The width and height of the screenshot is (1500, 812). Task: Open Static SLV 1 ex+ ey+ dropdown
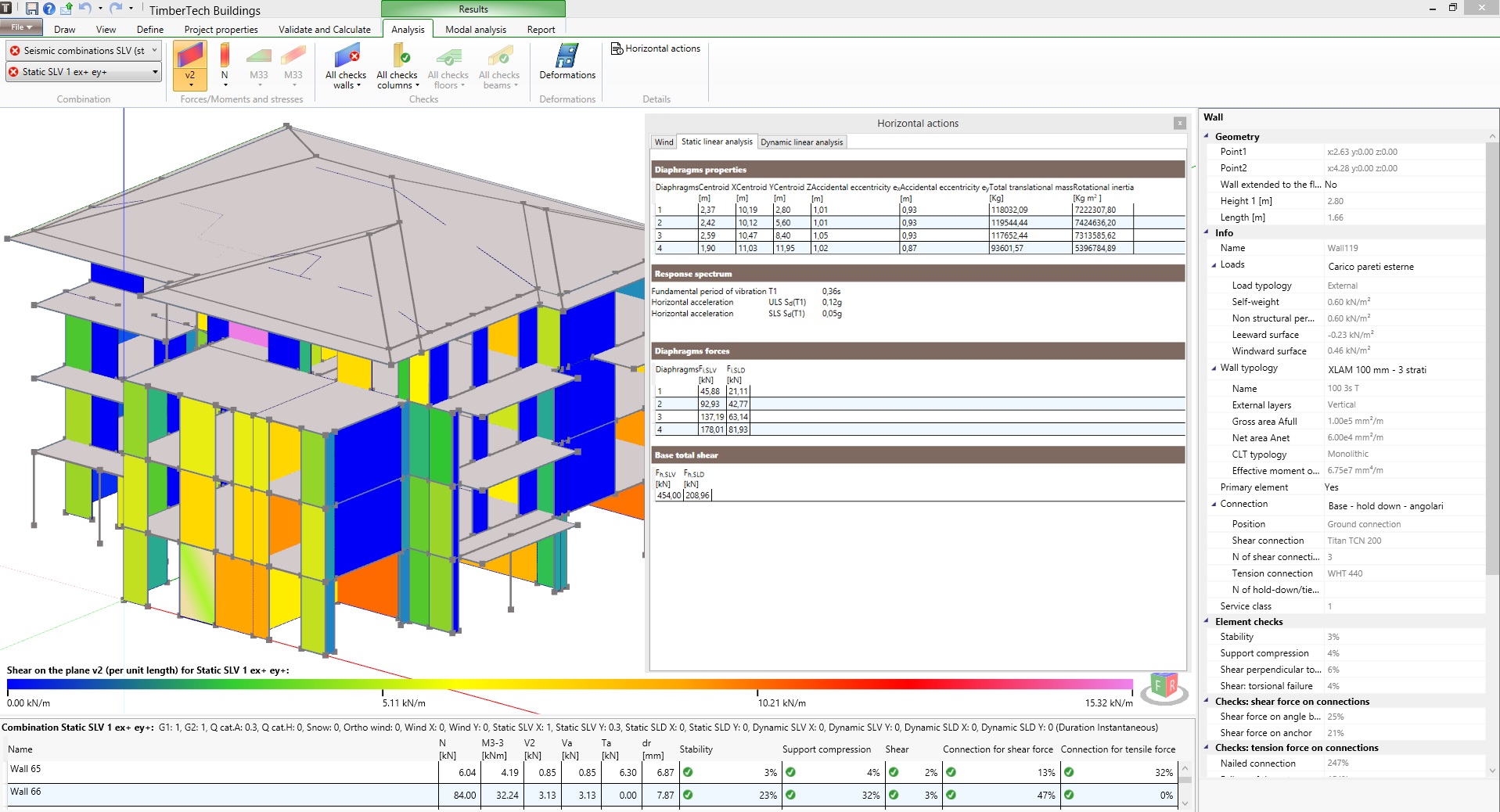coord(83,72)
